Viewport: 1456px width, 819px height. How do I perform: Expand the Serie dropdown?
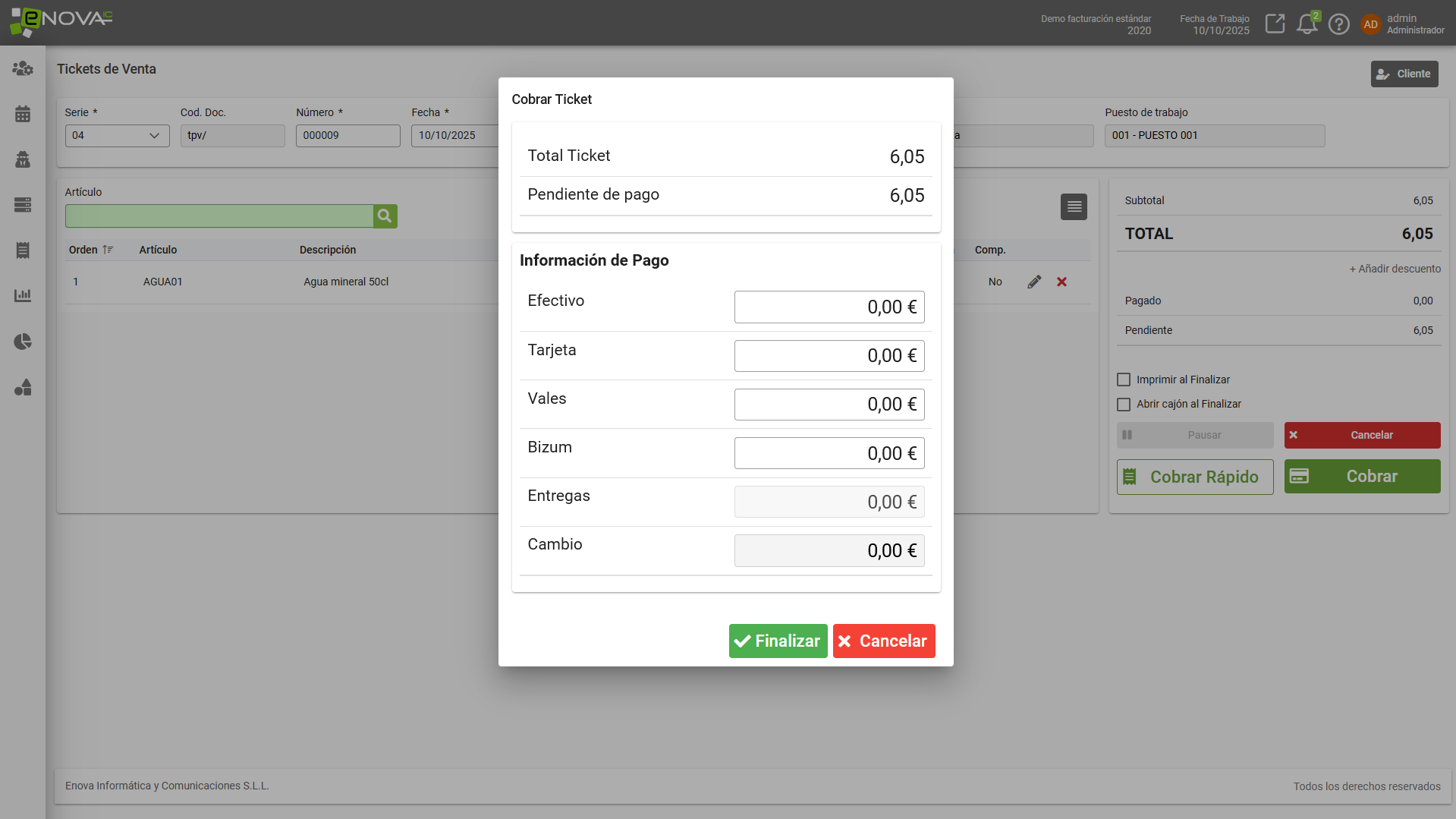coord(117,136)
